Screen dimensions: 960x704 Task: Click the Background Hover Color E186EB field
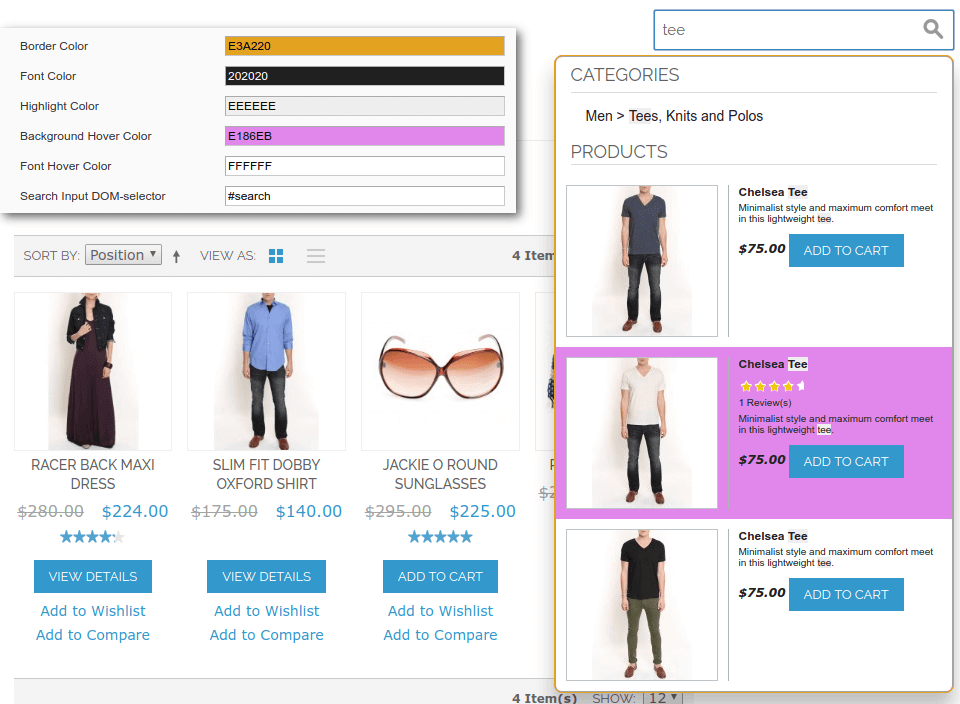click(x=364, y=136)
